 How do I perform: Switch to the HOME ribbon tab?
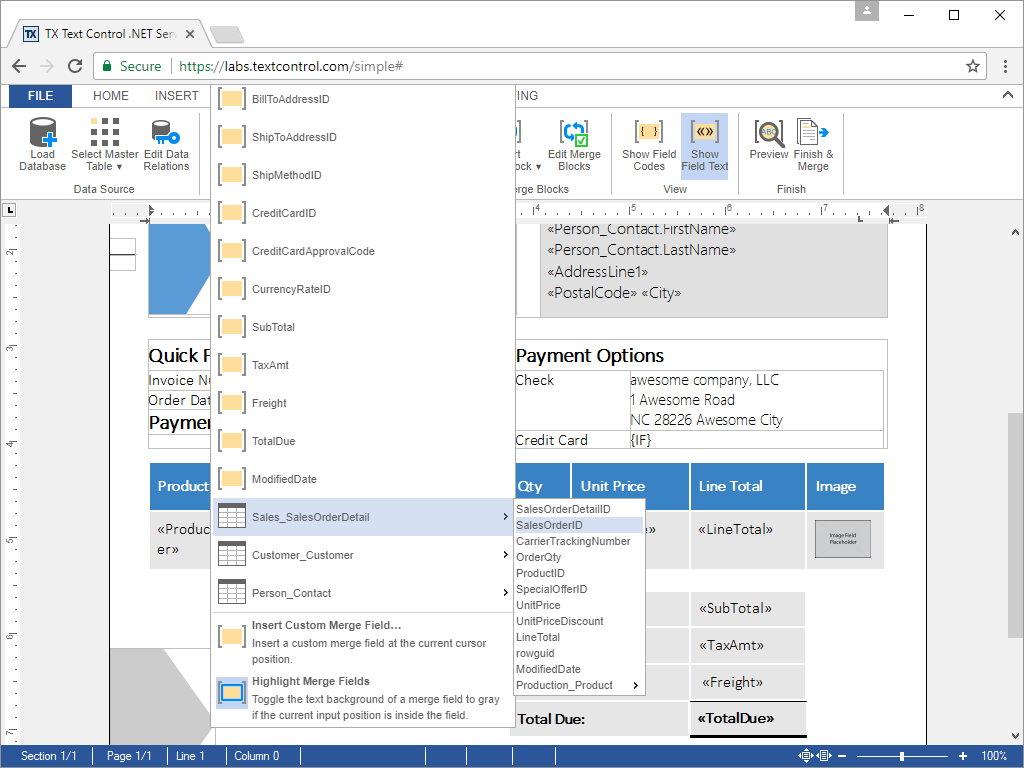point(111,96)
